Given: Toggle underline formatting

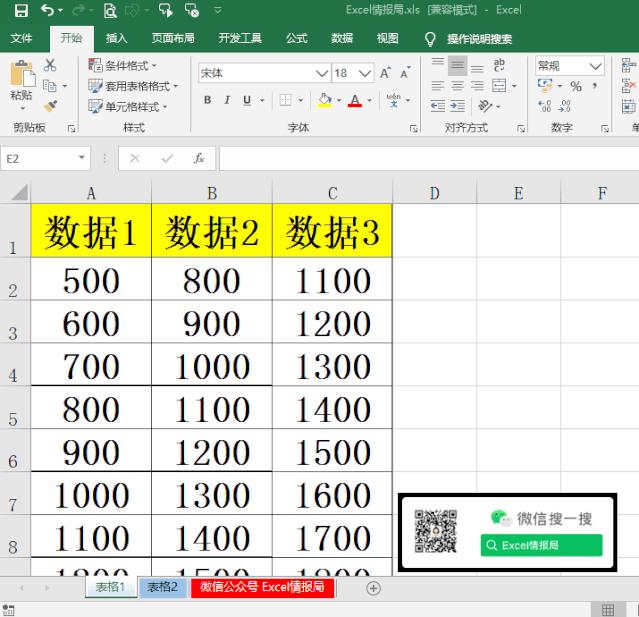Looking at the screenshot, I should 247,100.
